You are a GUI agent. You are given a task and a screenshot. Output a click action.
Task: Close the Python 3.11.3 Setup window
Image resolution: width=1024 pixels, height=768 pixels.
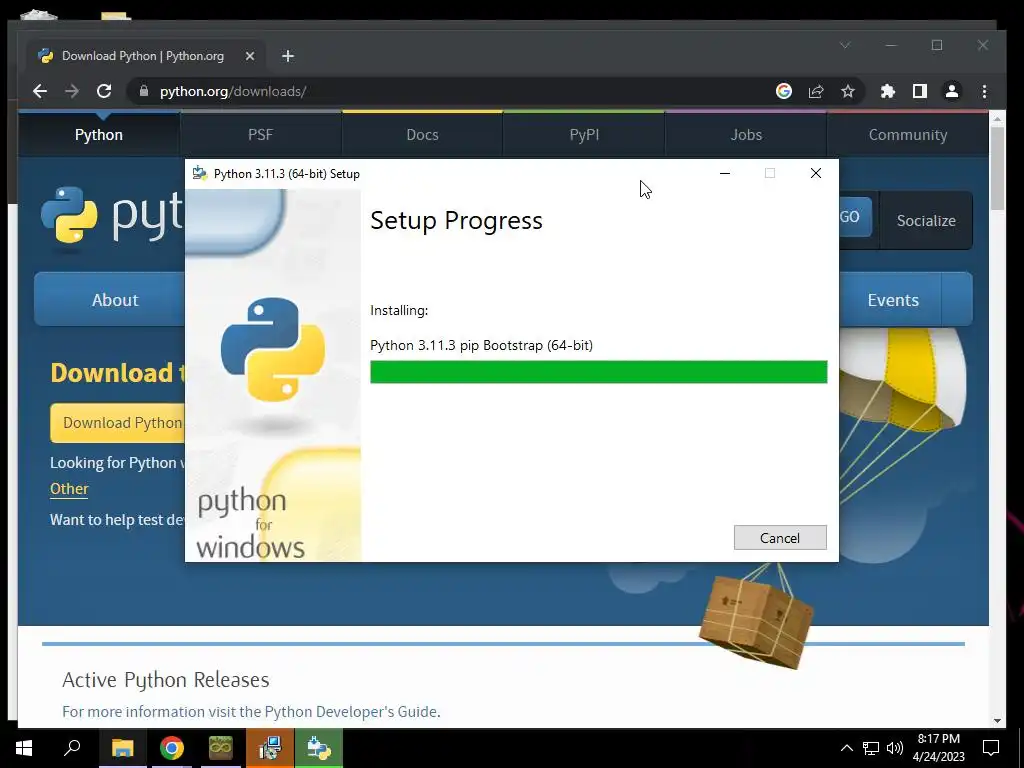[x=816, y=173]
